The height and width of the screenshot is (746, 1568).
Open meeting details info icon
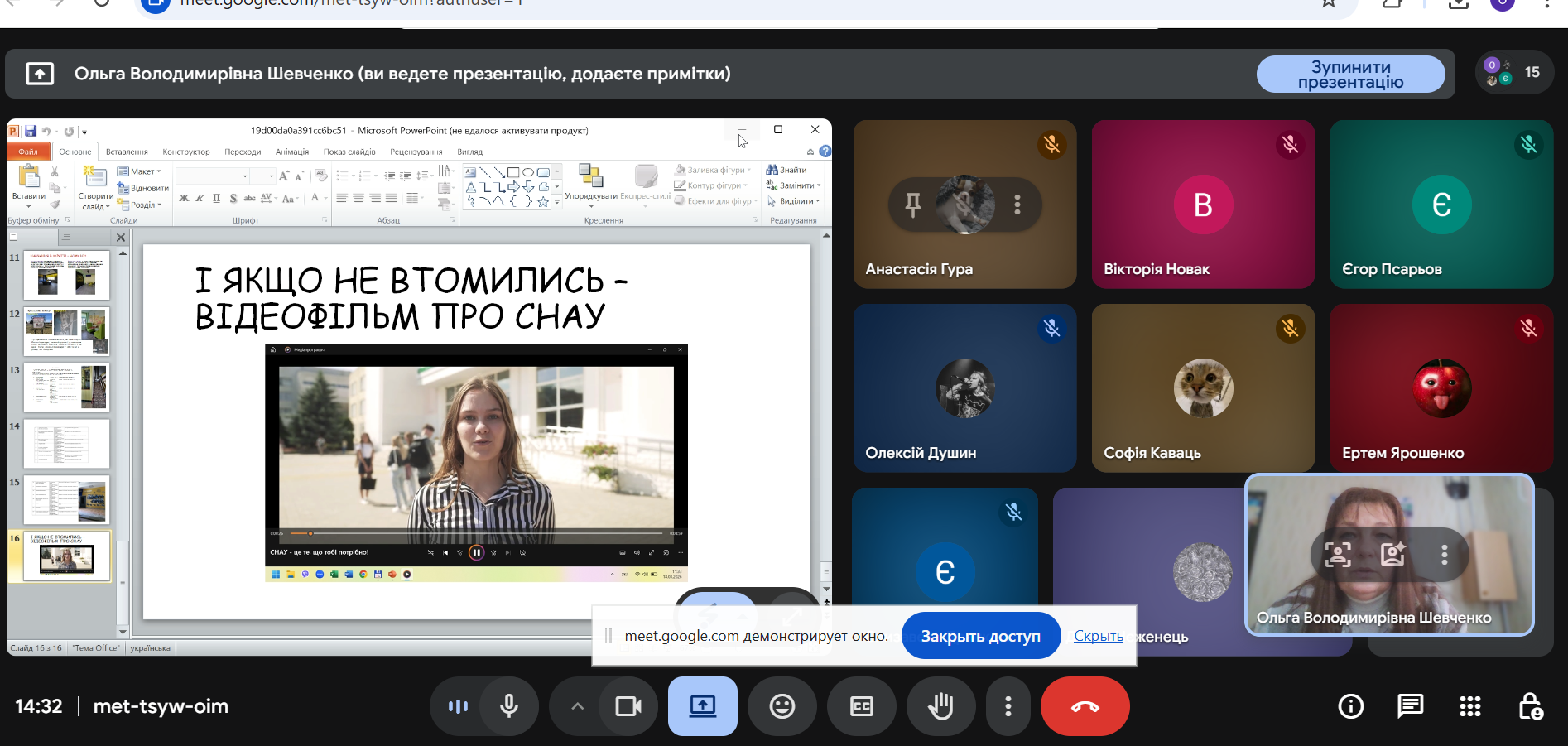pos(1350,706)
